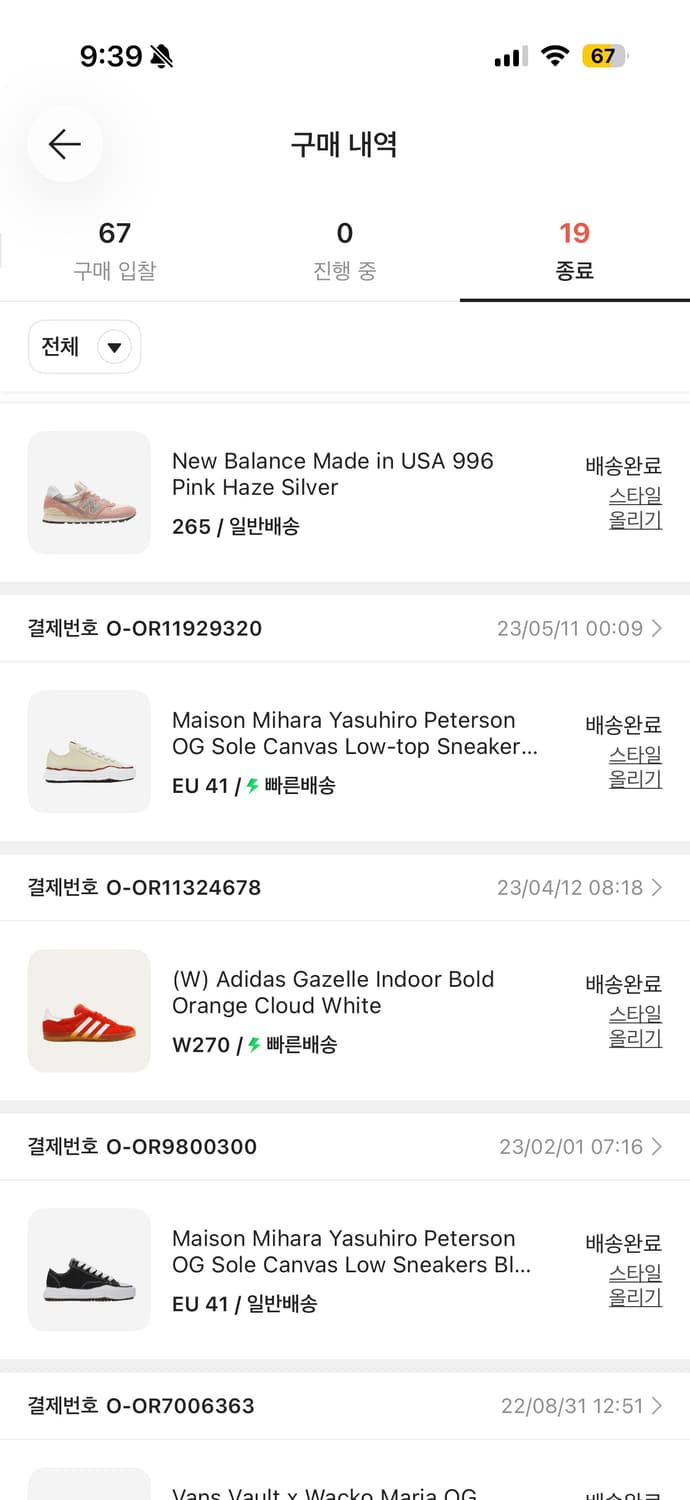Open the 종료 tab

pyautogui.click(x=574, y=243)
